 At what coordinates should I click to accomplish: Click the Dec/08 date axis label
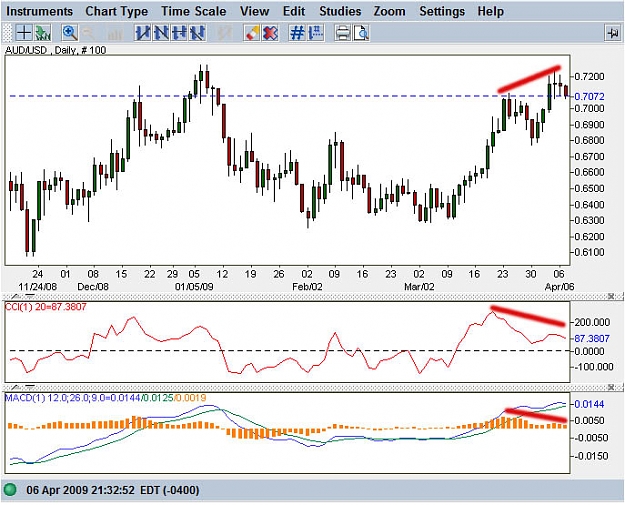93,287
